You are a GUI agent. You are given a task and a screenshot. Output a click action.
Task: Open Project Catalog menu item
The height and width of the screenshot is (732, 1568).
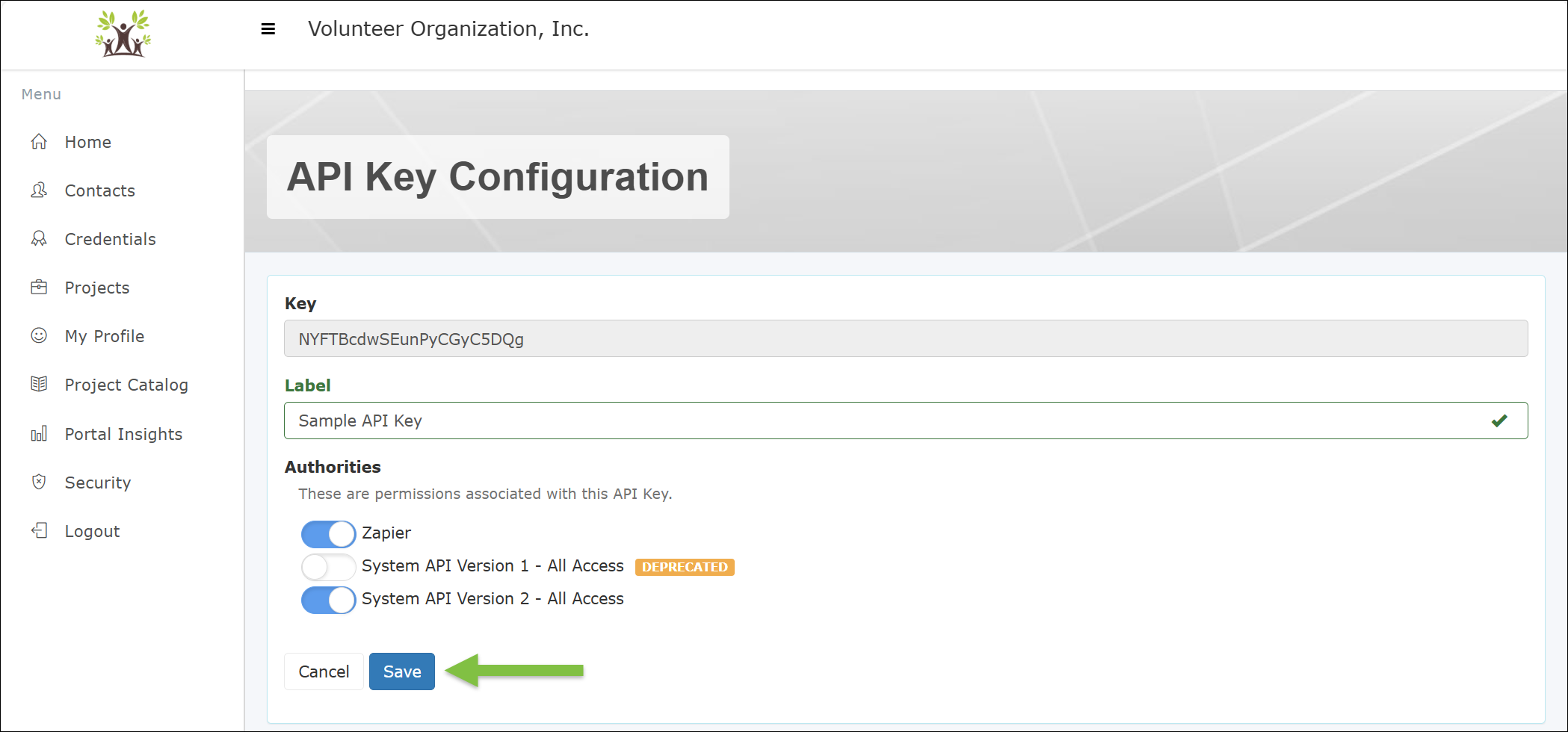pos(126,385)
